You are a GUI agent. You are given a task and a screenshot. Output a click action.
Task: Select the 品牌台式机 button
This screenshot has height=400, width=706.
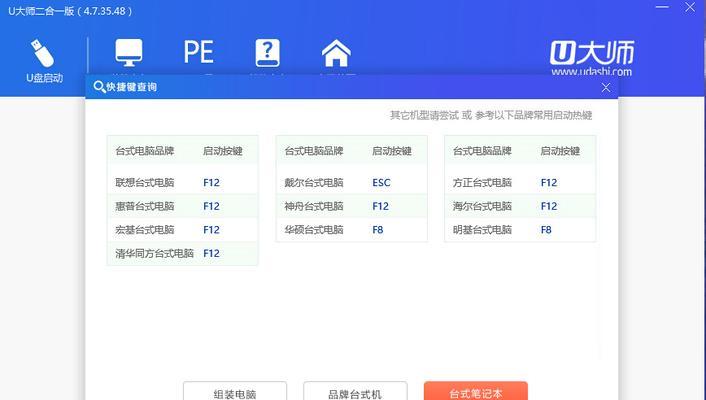355,391
